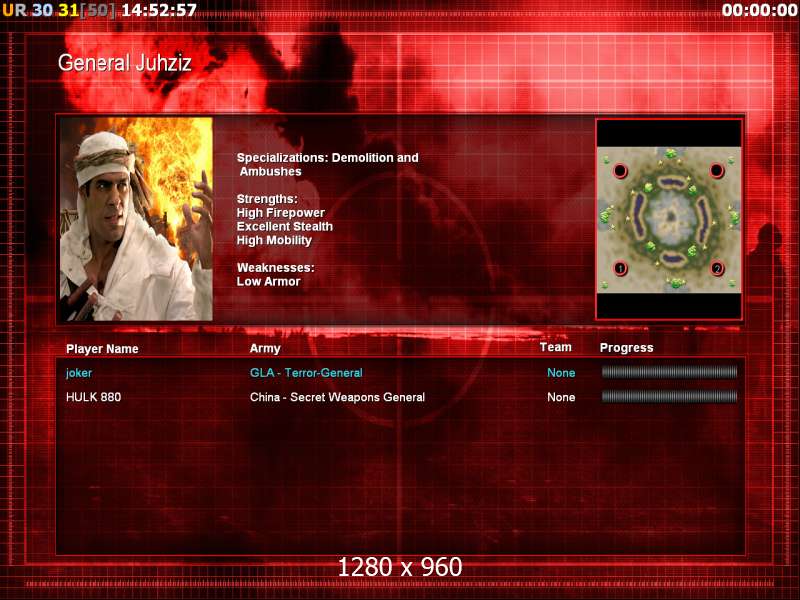Click the Army column header
Image resolution: width=800 pixels, height=600 pixels.
click(265, 349)
